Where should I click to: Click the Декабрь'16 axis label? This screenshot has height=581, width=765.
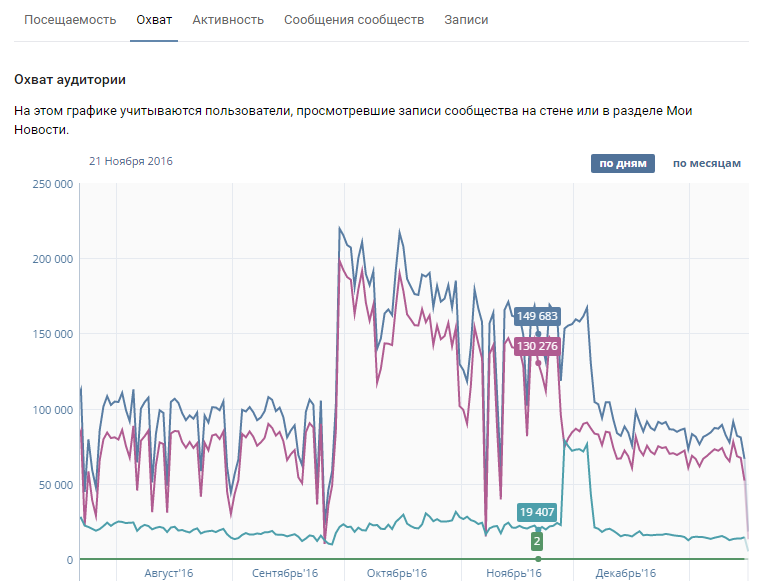[x=626, y=573]
